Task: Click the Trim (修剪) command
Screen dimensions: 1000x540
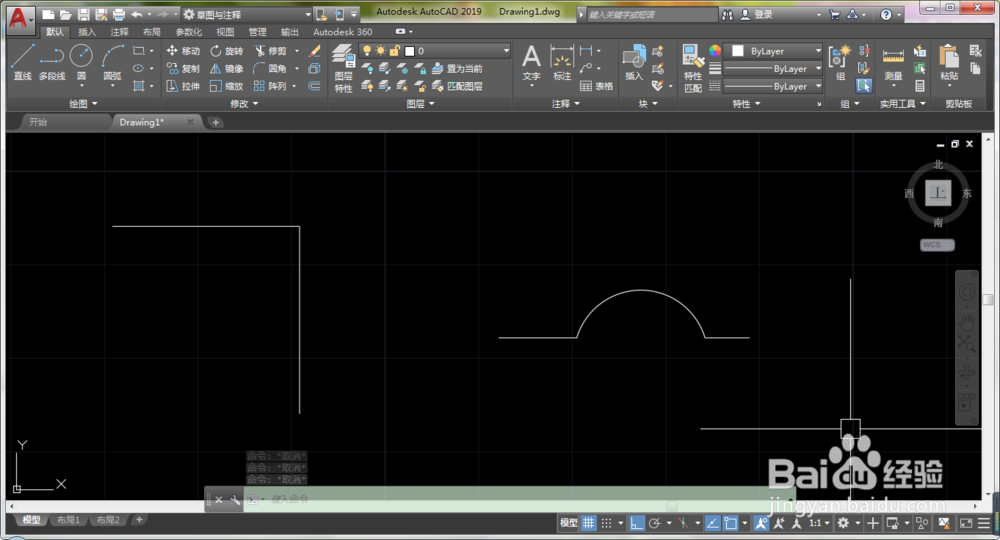Action: click(270, 51)
